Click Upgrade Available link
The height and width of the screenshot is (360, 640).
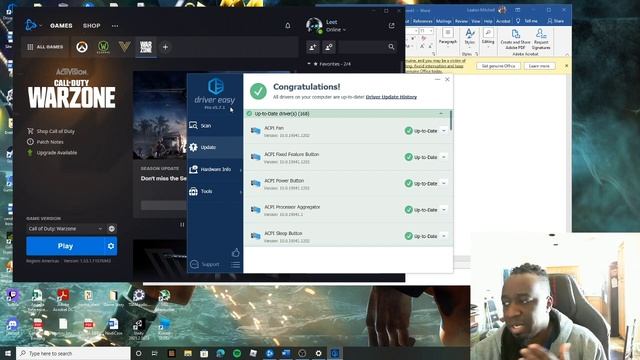point(52,153)
